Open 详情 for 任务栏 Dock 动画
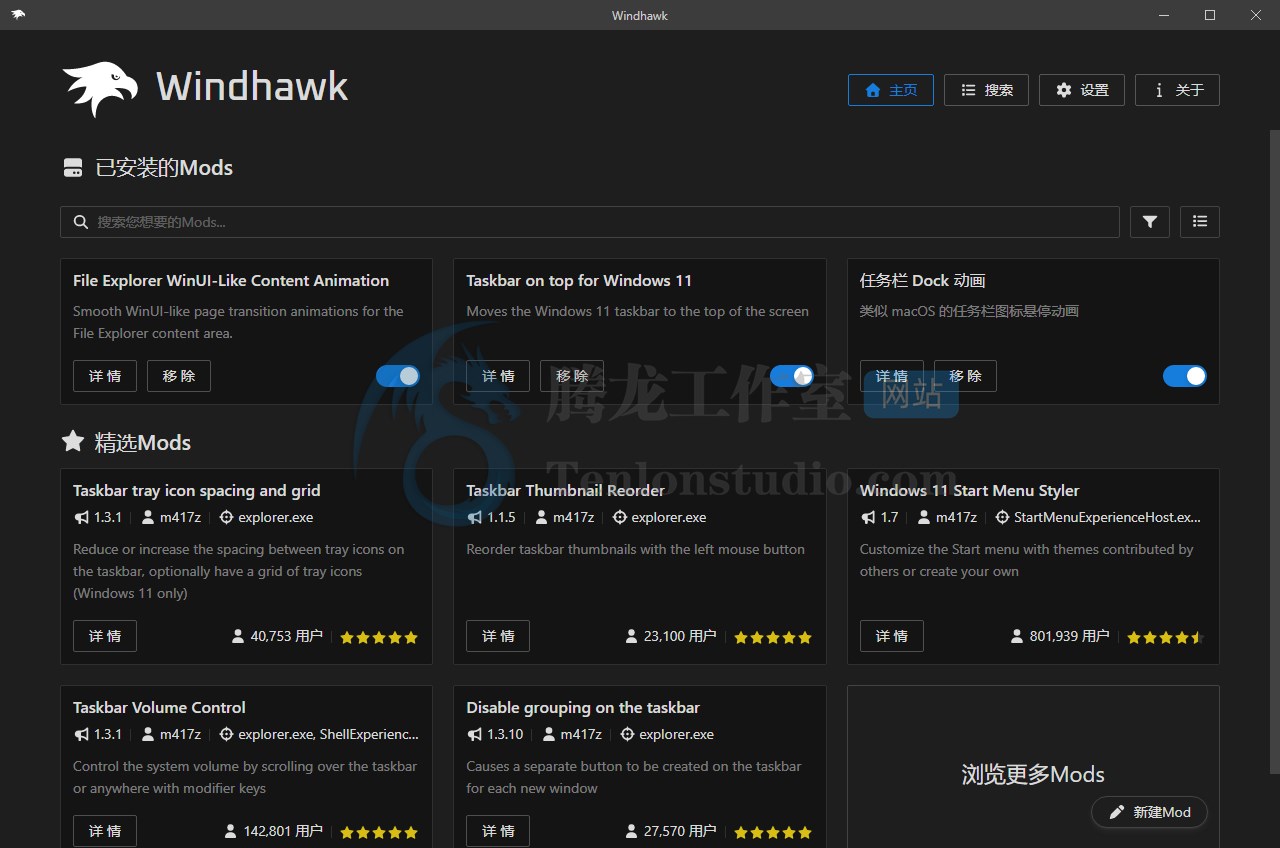 (x=892, y=376)
